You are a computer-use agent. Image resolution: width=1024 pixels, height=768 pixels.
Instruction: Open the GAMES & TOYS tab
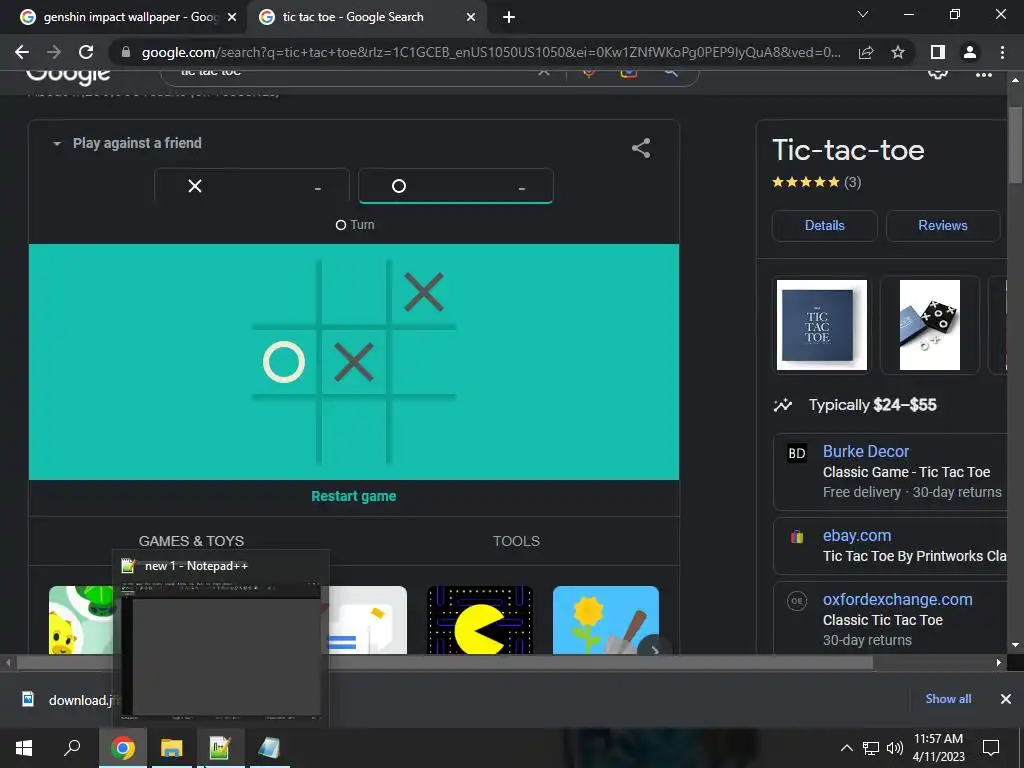click(x=191, y=541)
